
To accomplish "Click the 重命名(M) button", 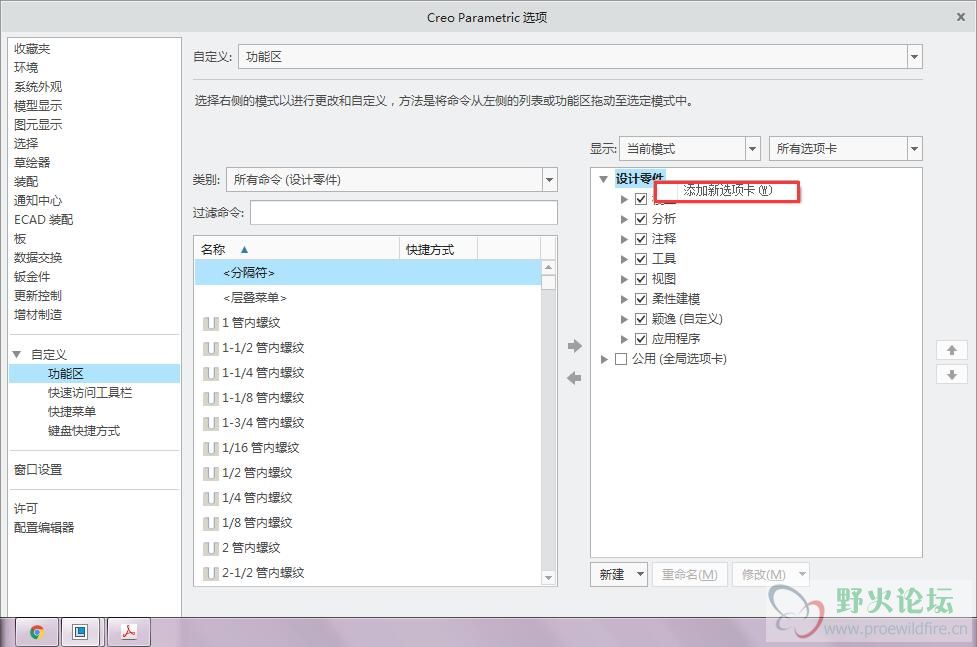I will (689, 574).
